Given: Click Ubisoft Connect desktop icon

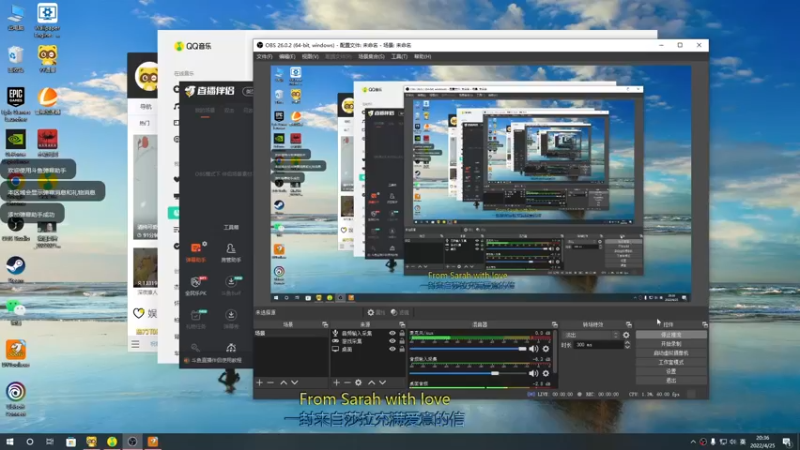Looking at the screenshot, I should 15,399.
